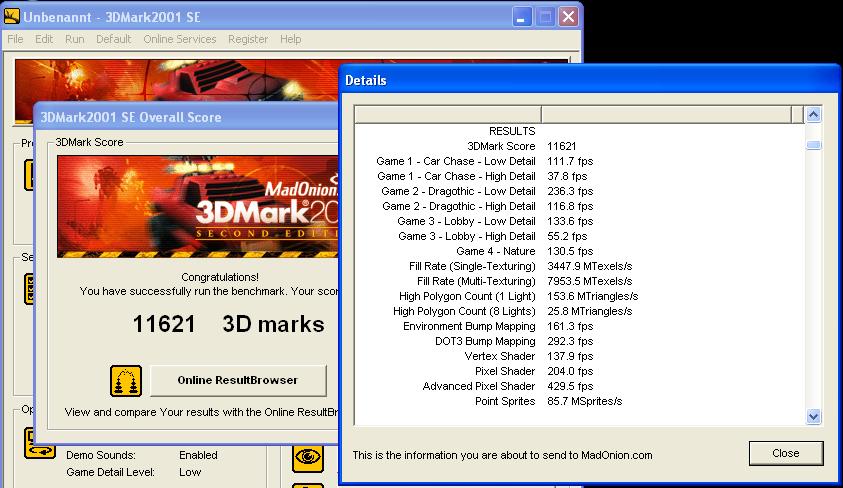
Task: Close the Details dialog with Close button
Action: 785,453
